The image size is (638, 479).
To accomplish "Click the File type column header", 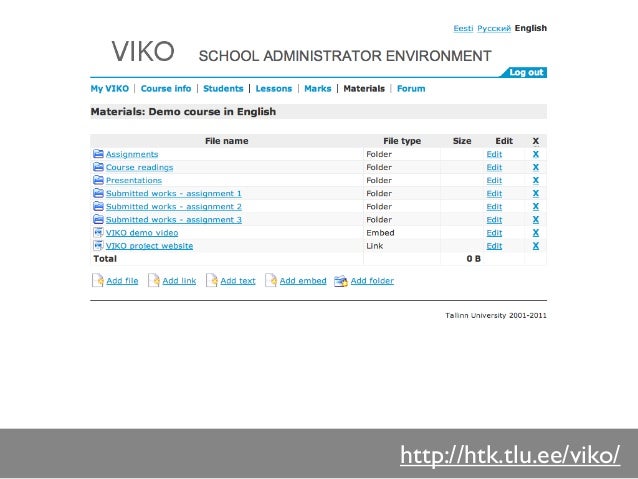I will (402, 141).
